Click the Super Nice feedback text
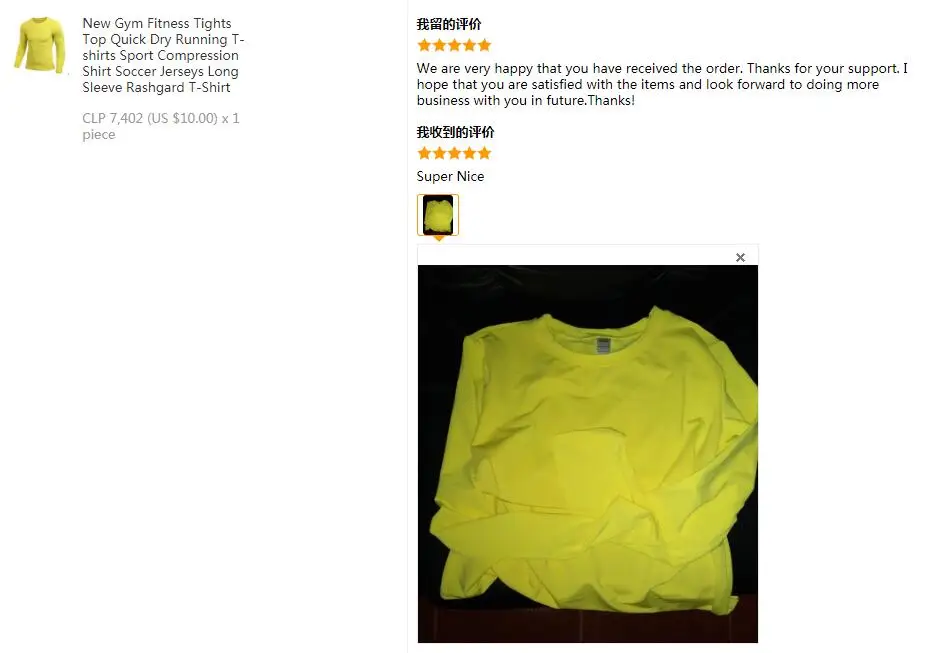Image resolution: width=926 pixels, height=653 pixels. 450,176
